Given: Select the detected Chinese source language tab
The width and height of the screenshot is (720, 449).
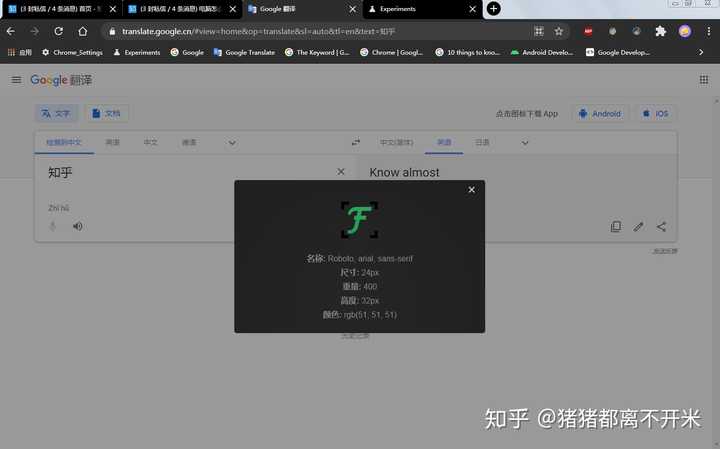Looking at the screenshot, I should 64,142.
